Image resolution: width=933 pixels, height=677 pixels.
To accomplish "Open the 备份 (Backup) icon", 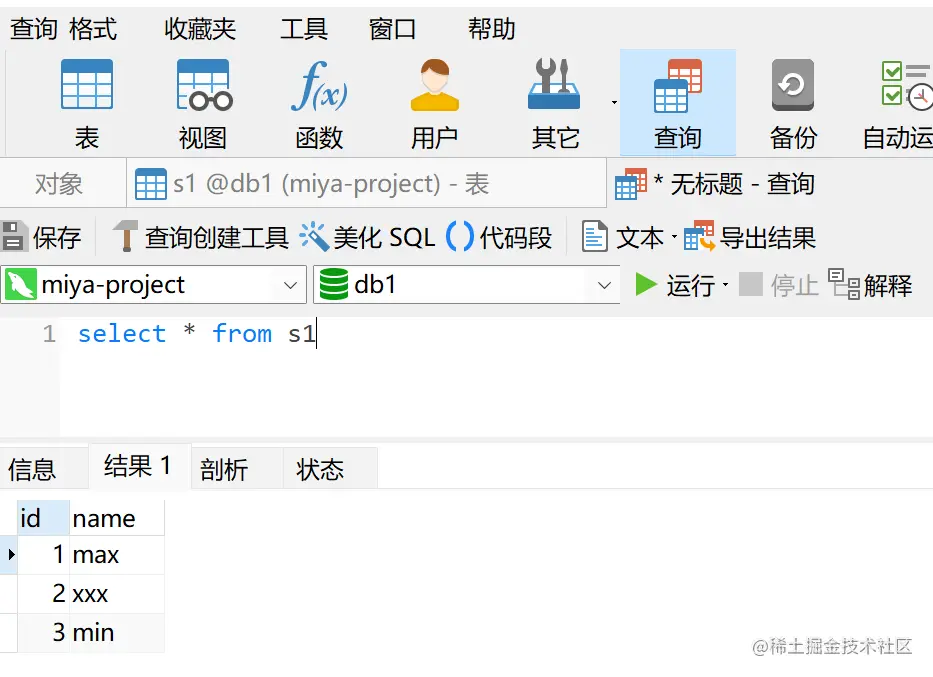I will (x=793, y=104).
